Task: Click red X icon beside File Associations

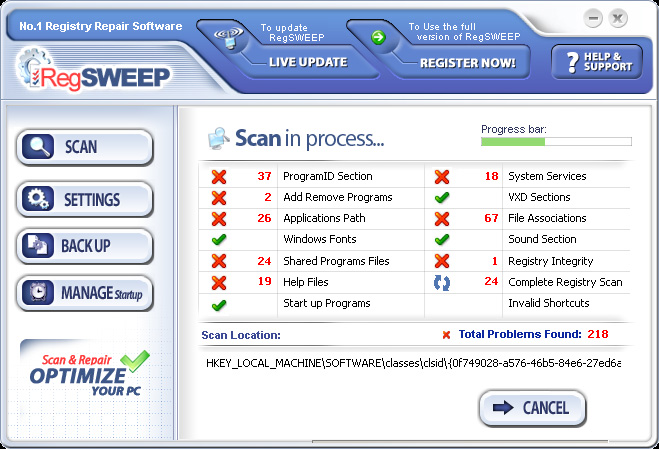Action: (442, 219)
